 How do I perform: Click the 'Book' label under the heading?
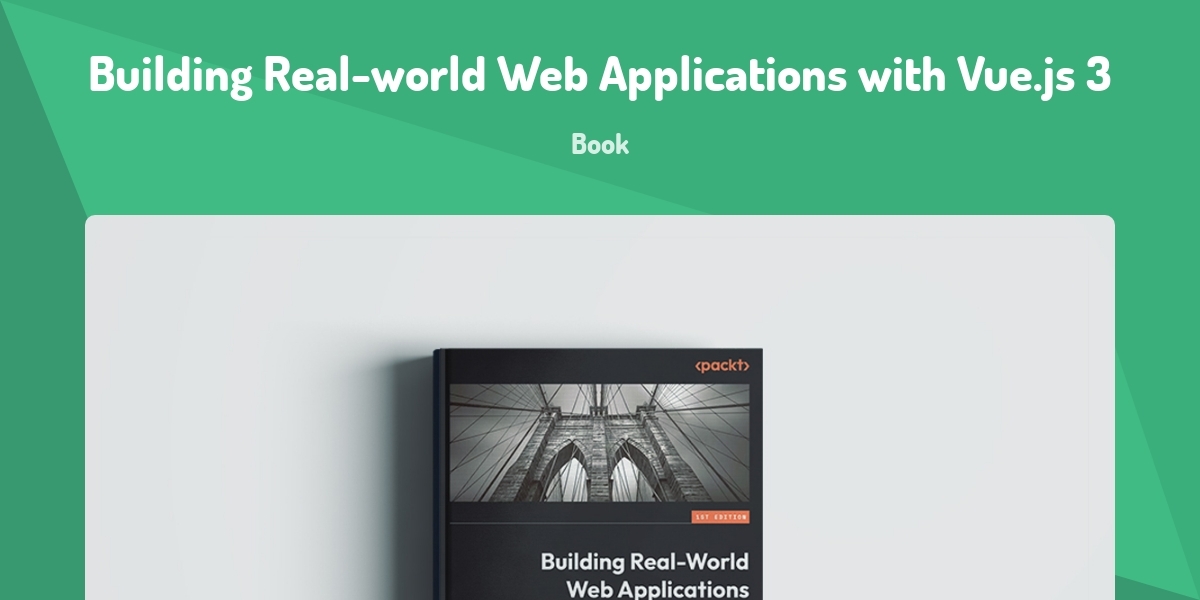click(600, 144)
